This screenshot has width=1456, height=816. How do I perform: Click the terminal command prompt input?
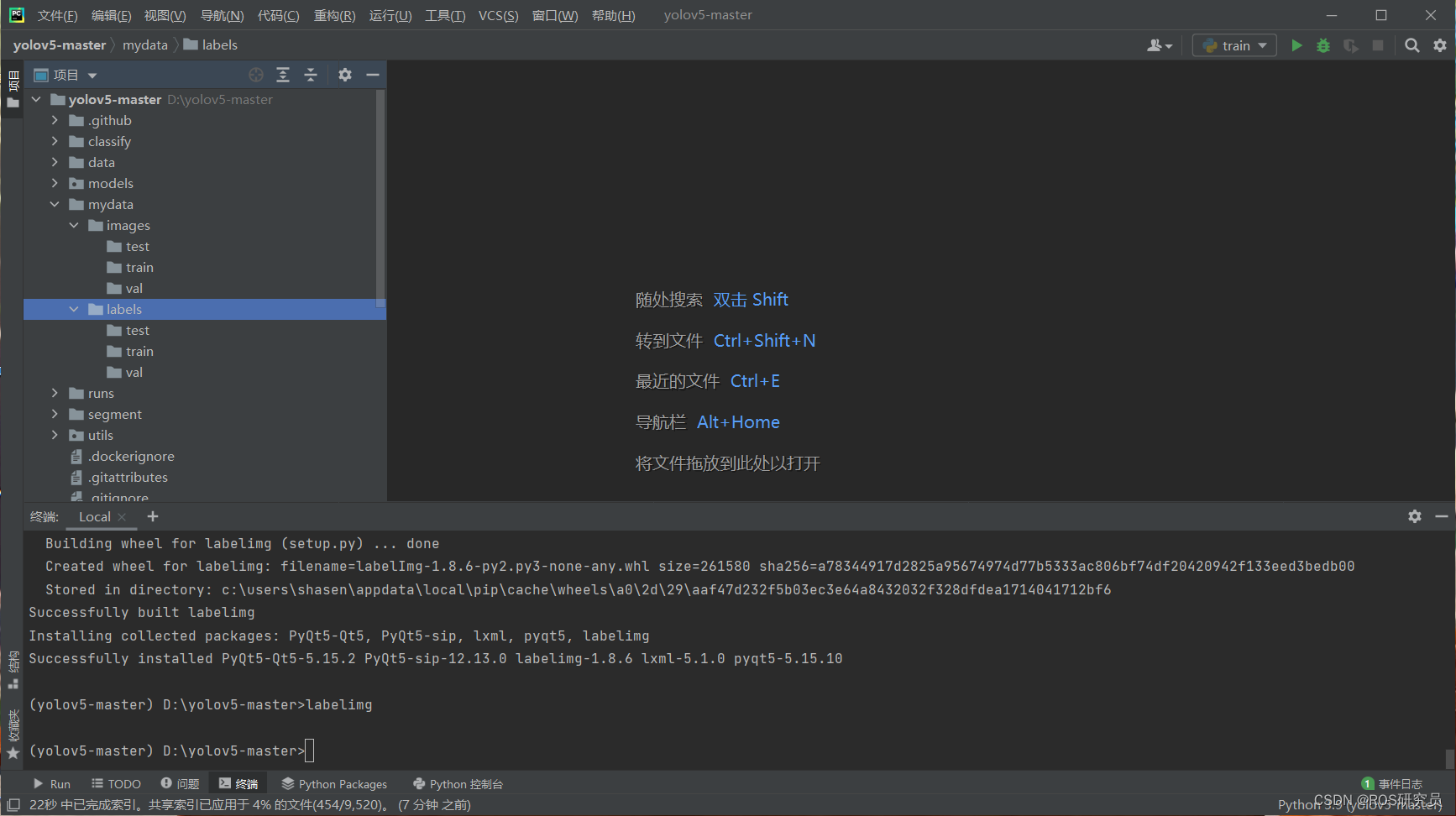click(309, 751)
